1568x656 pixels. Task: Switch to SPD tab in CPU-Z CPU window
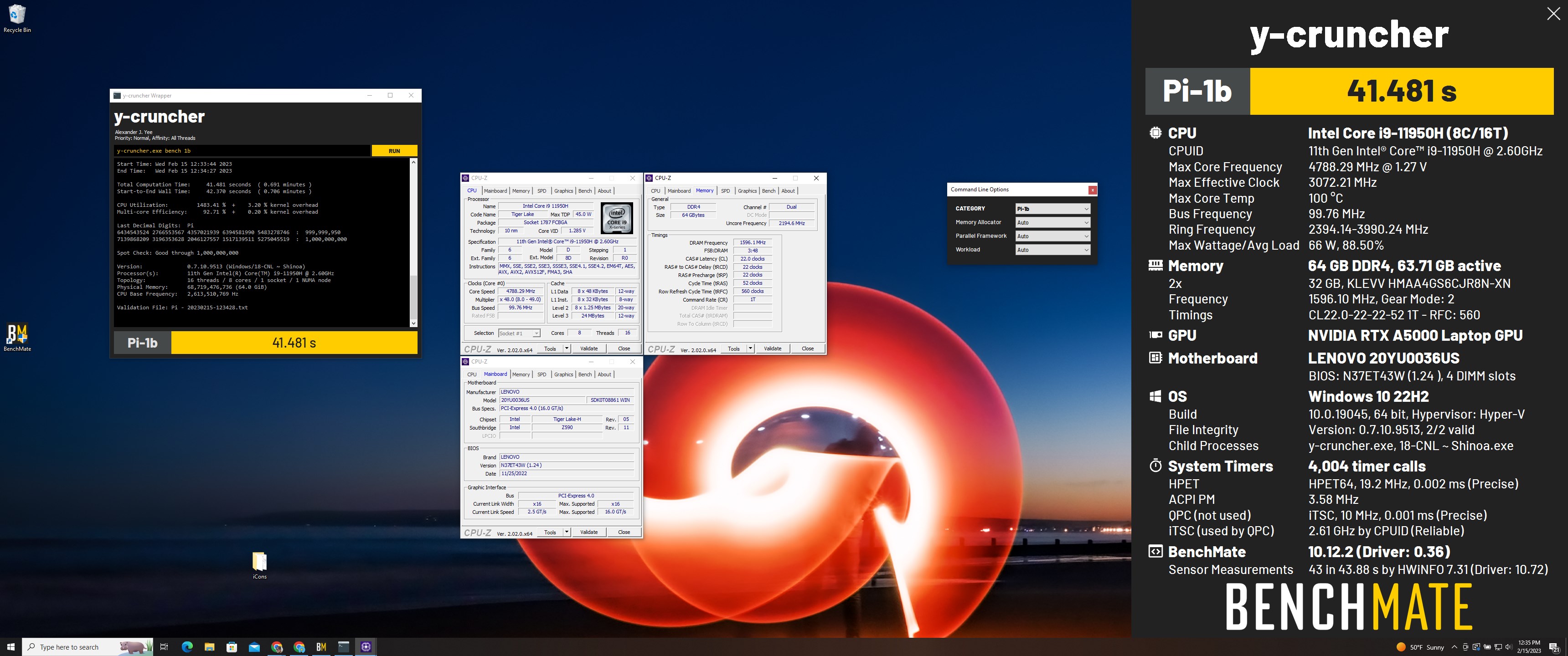tap(542, 191)
